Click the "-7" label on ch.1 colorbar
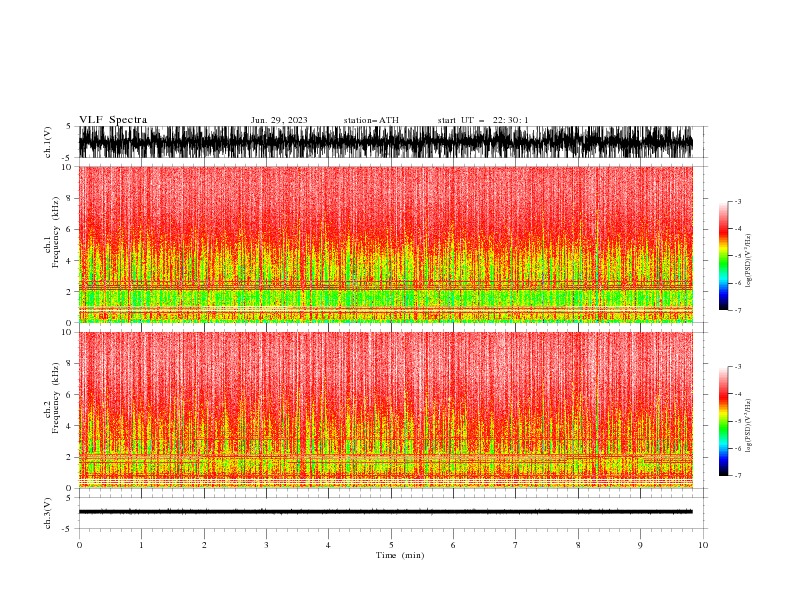 [737, 310]
